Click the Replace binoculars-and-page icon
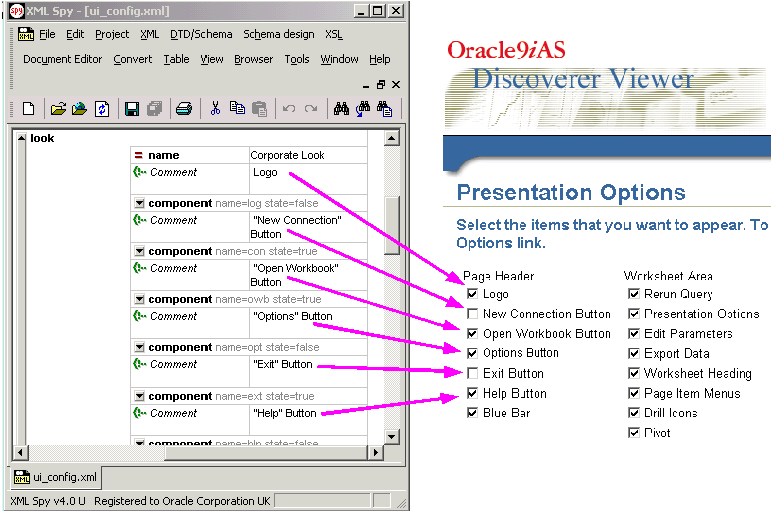 [385, 108]
